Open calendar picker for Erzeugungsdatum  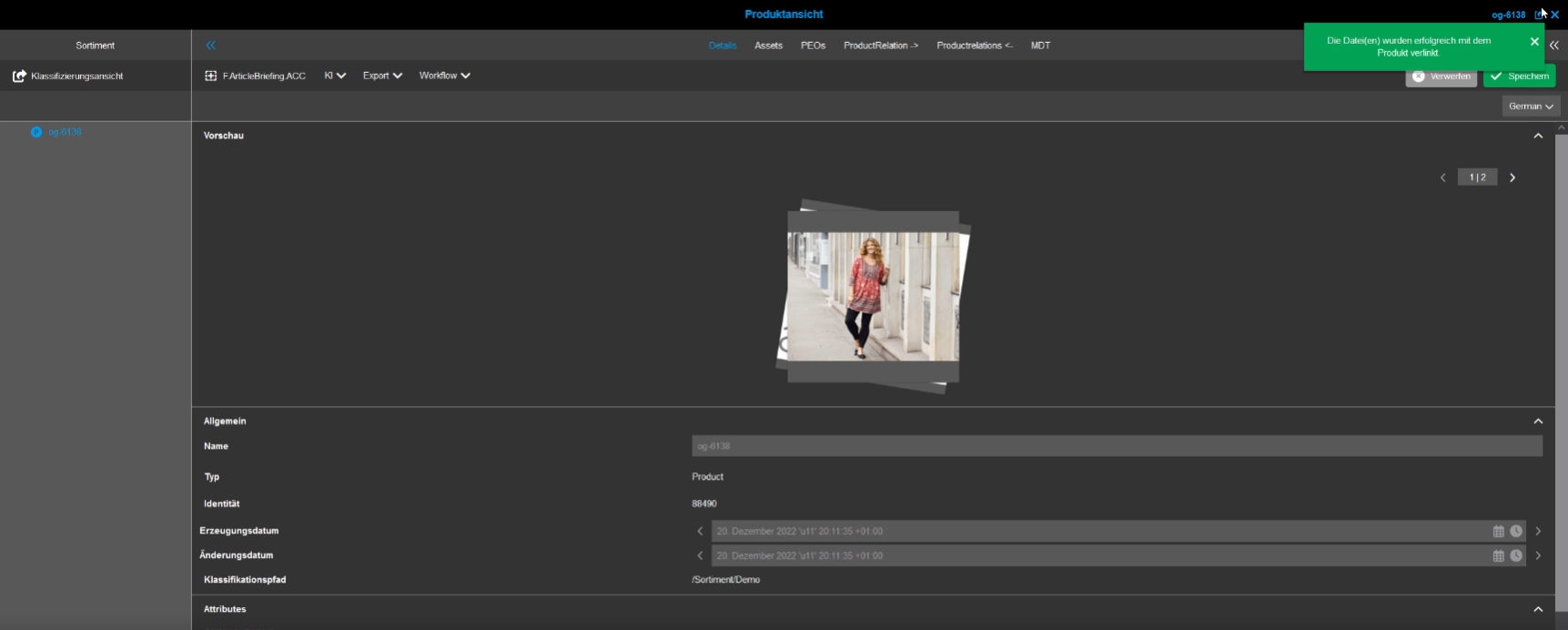(1498, 532)
